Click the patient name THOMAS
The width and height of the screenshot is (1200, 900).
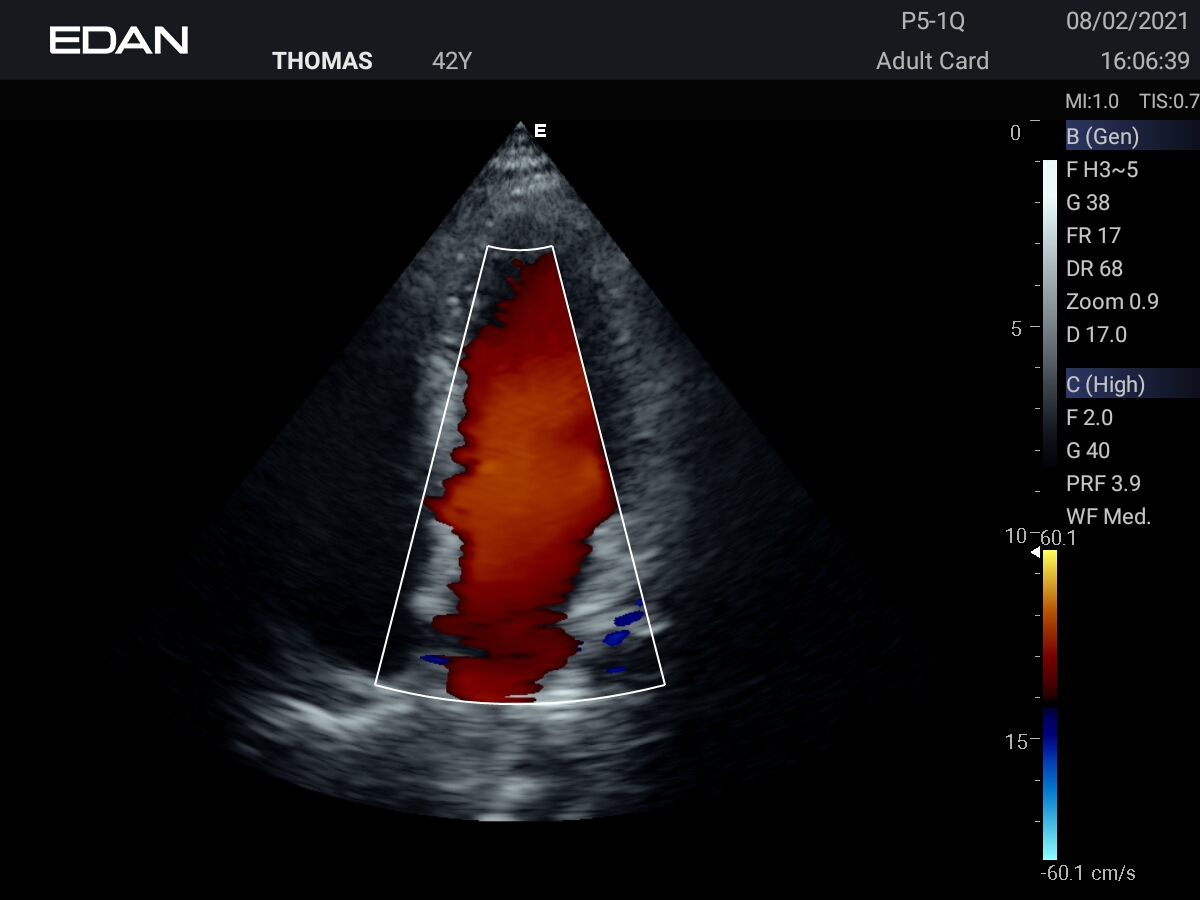pyautogui.click(x=322, y=61)
